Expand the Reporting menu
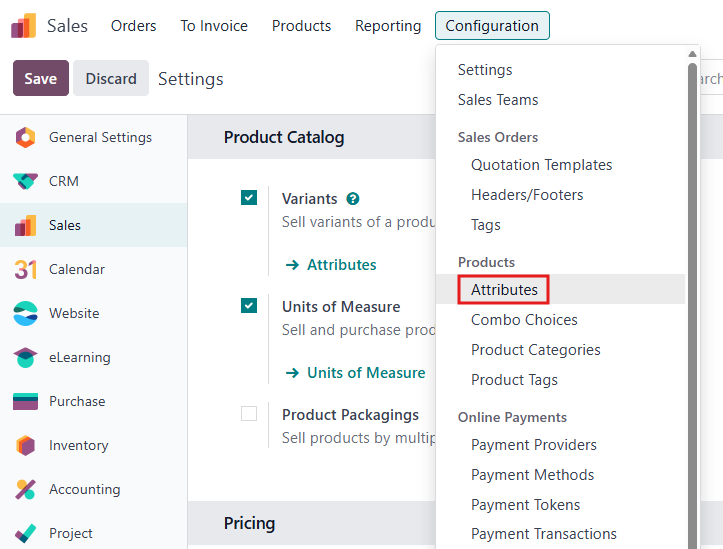Image resolution: width=723 pixels, height=549 pixels. pos(388,26)
